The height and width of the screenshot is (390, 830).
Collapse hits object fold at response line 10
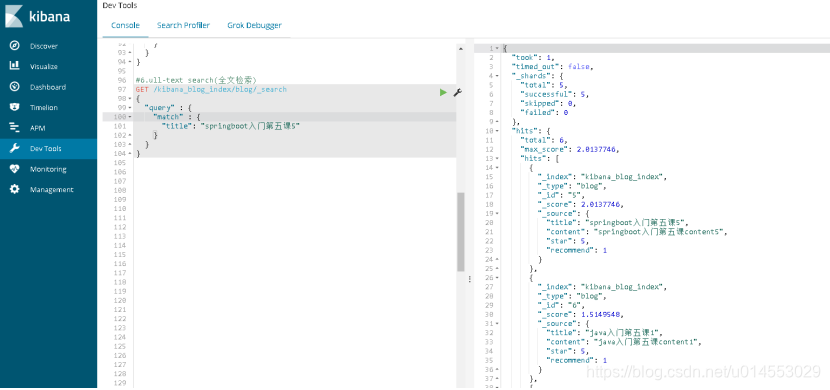pos(497,131)
